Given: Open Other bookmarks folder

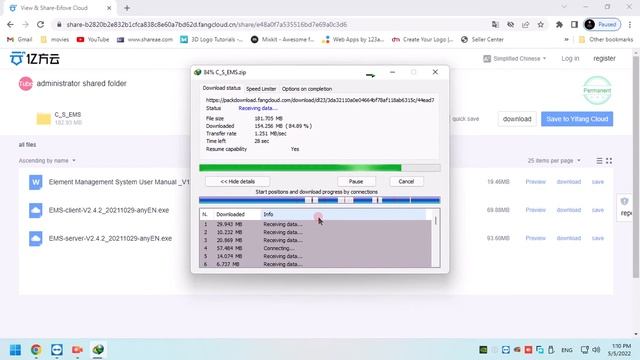Looking at the screenshot, I should [x=606, y=40].
